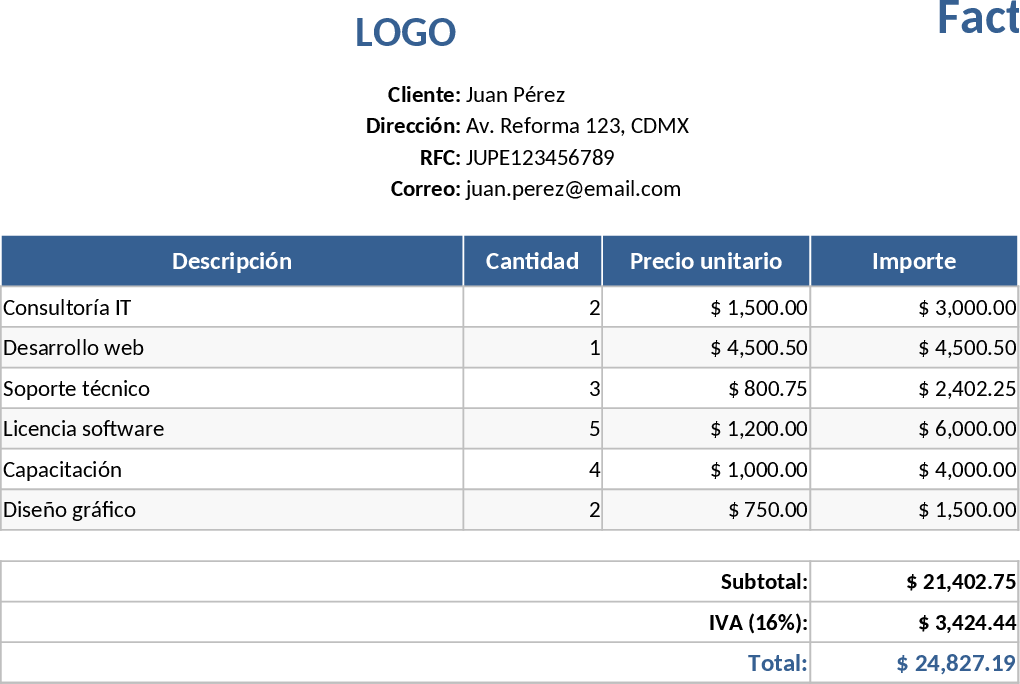The height and width of the screenshot is (684, 1020).
Task: Click the Licencia software amount $6,000.00
Action: pyautogui.click(x=966, y=429)
